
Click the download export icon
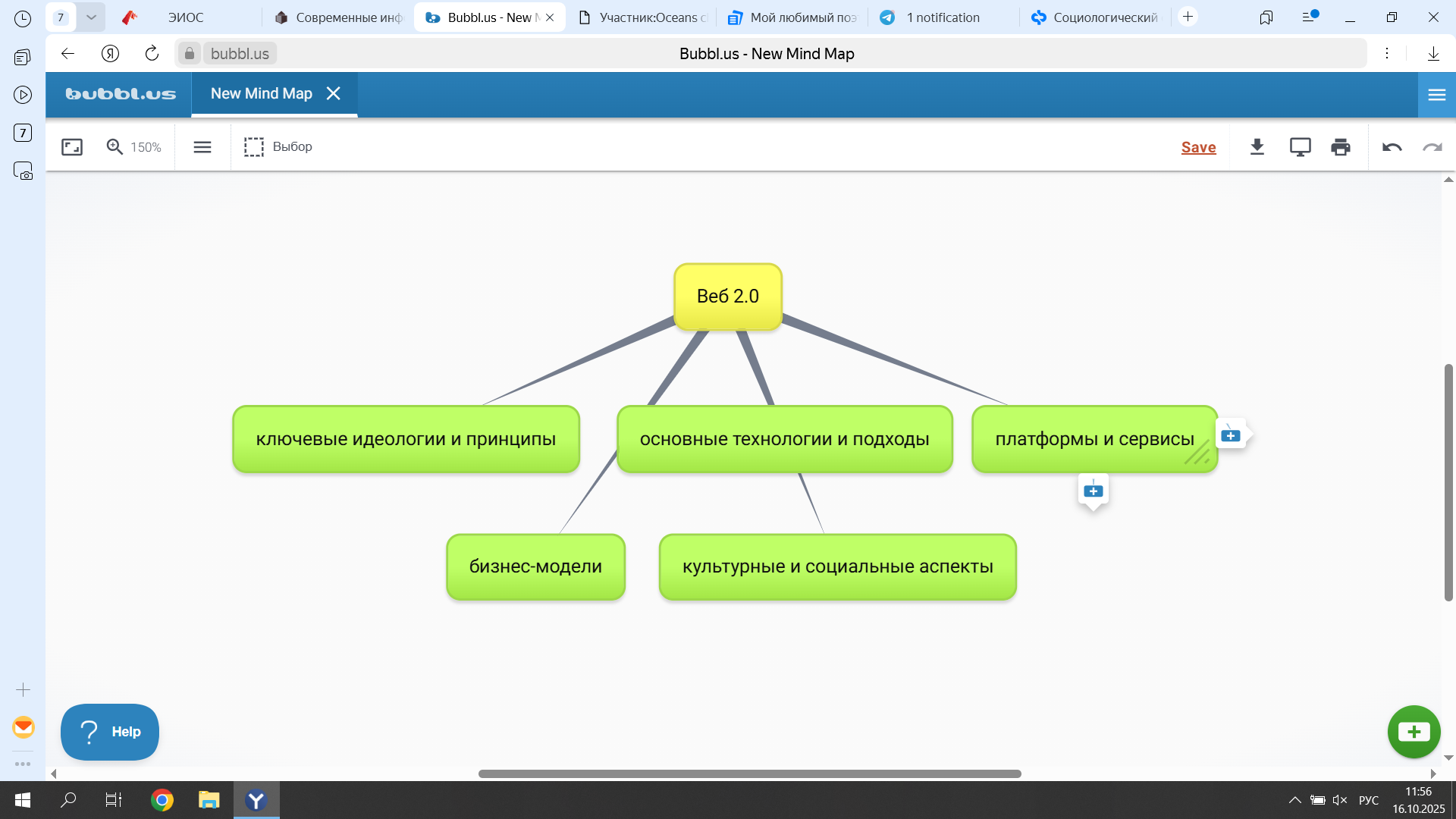pyautogui.click(x=1257, y=147)
